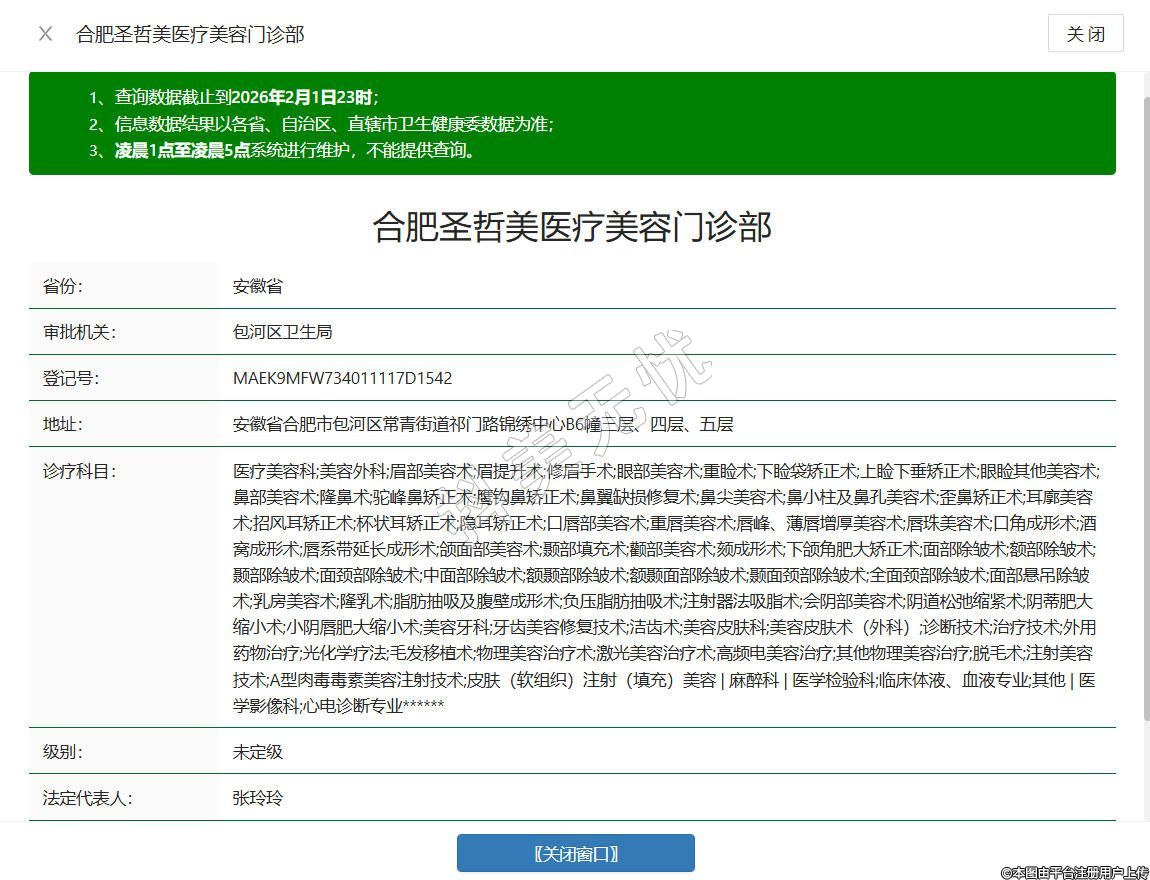Click the 安徽省 province value
The image size is (1150, 880).
[258, 286]
